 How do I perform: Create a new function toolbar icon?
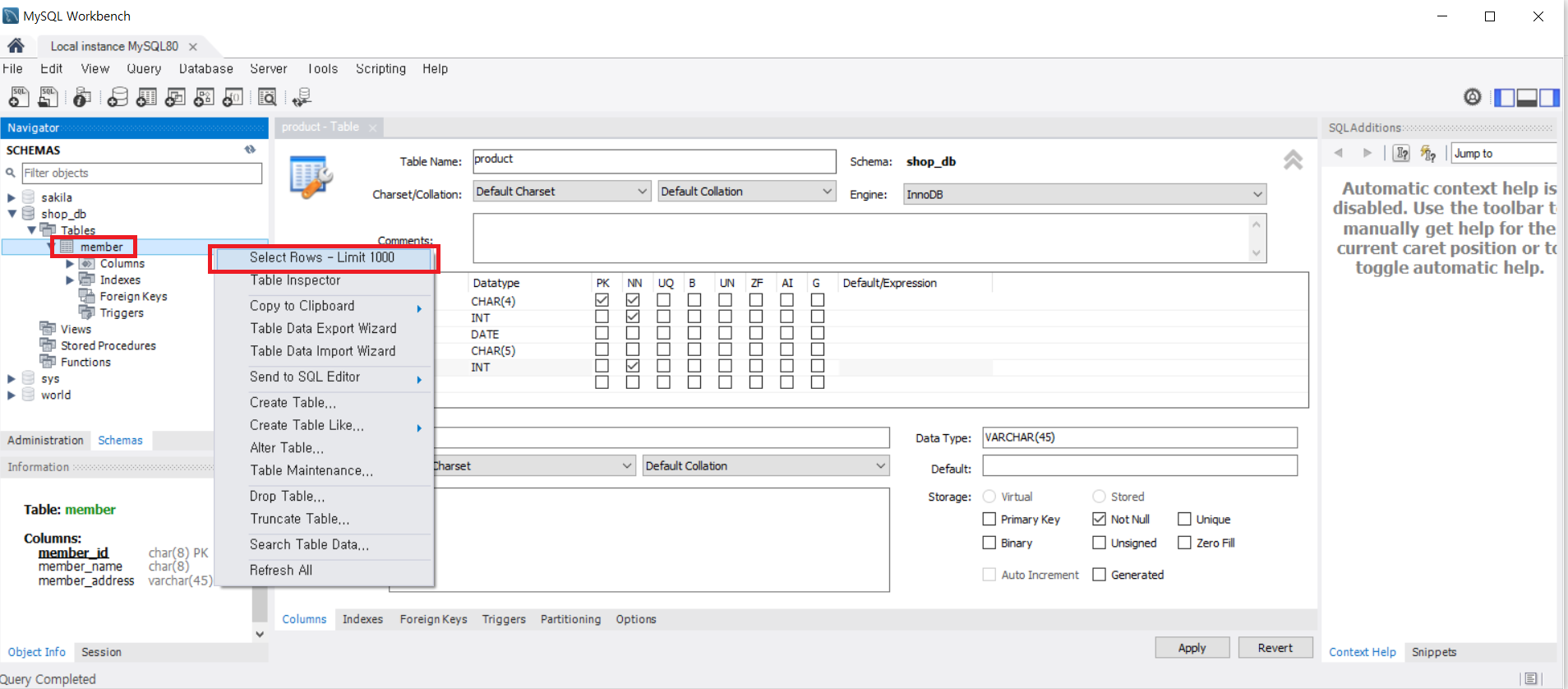(233, 97)
